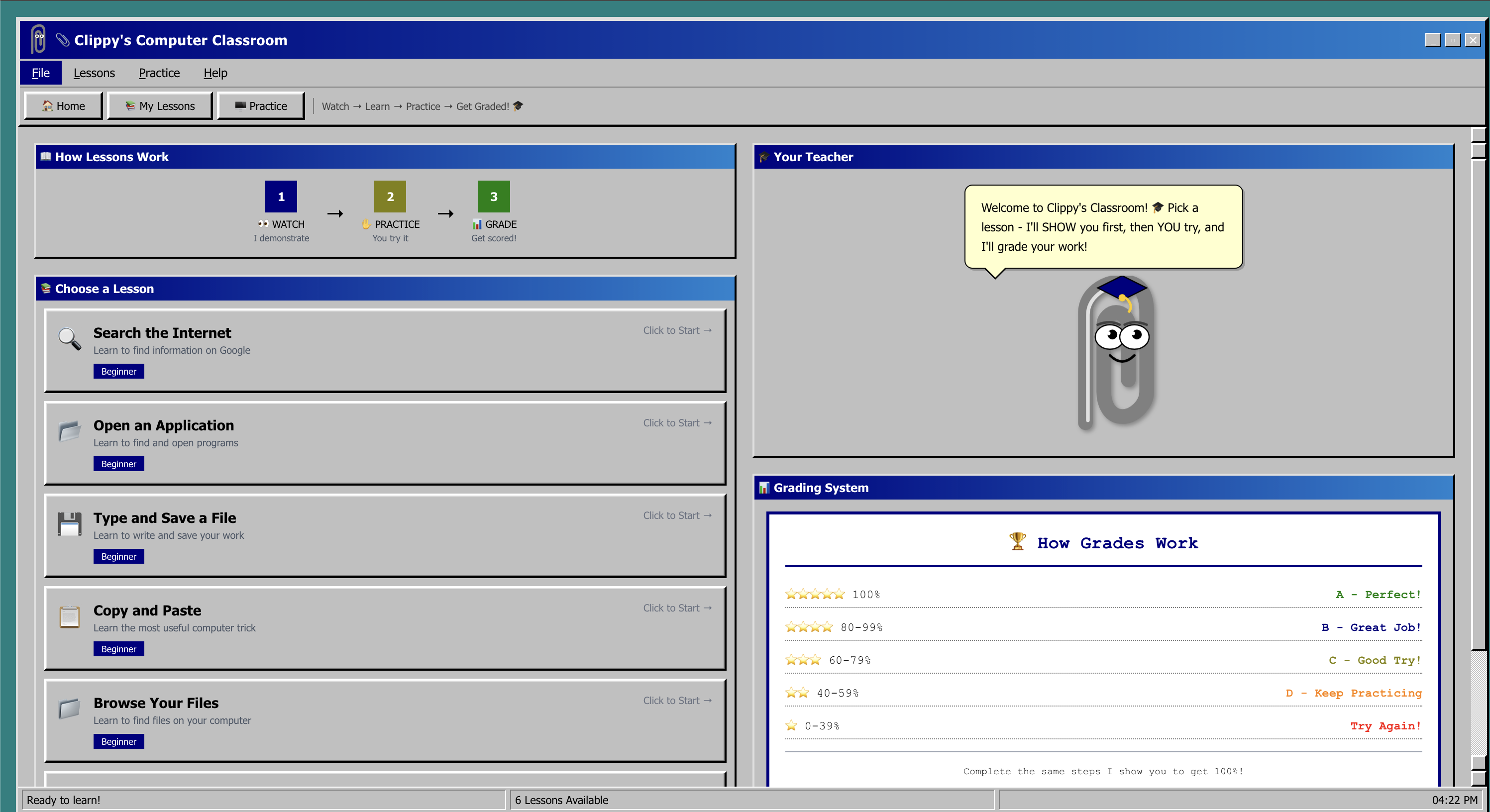
Task: Click the five-star 100% grade row
Action: tap(1102, 594)
